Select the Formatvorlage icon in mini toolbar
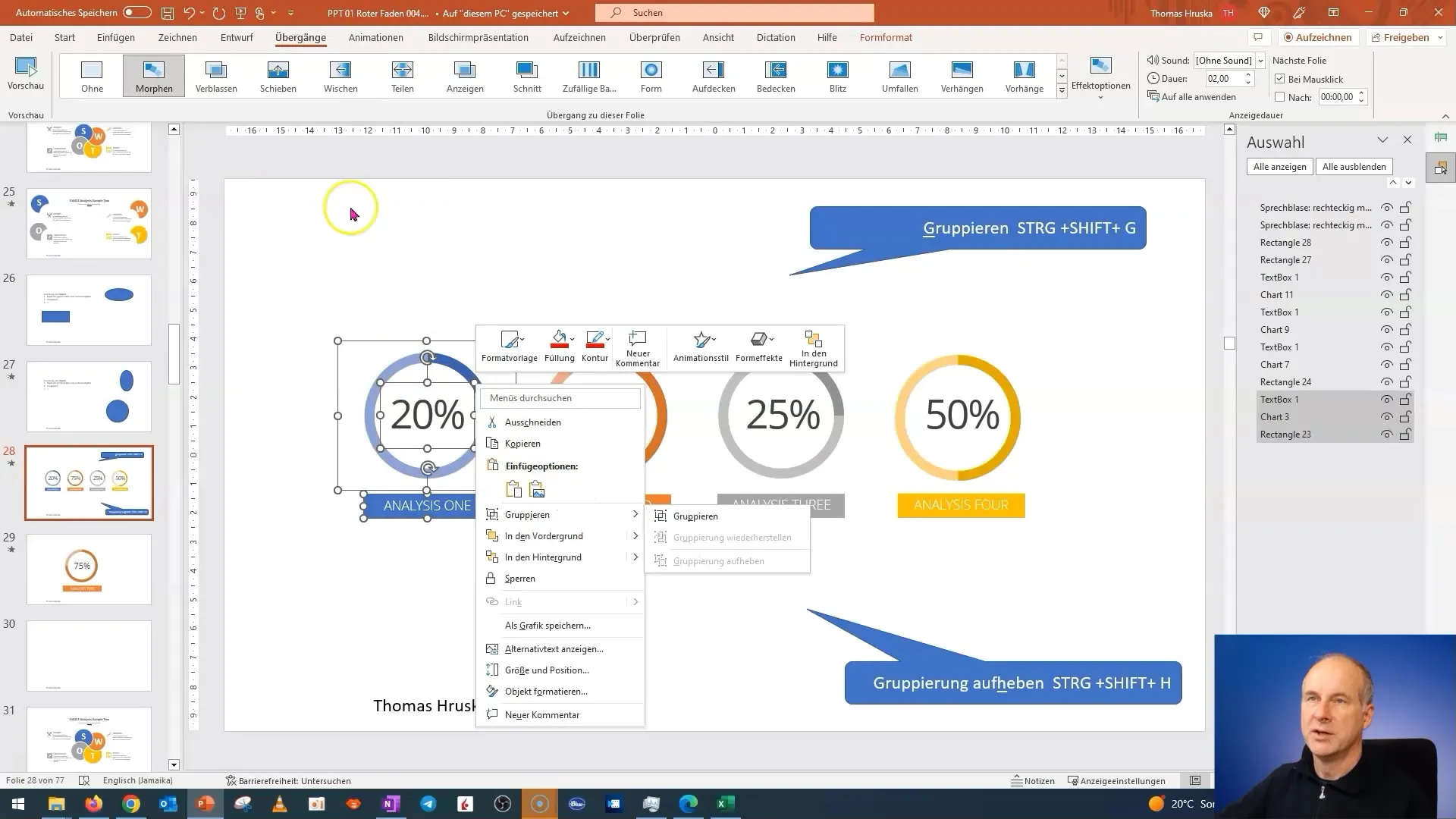 (x=509, y=346)
